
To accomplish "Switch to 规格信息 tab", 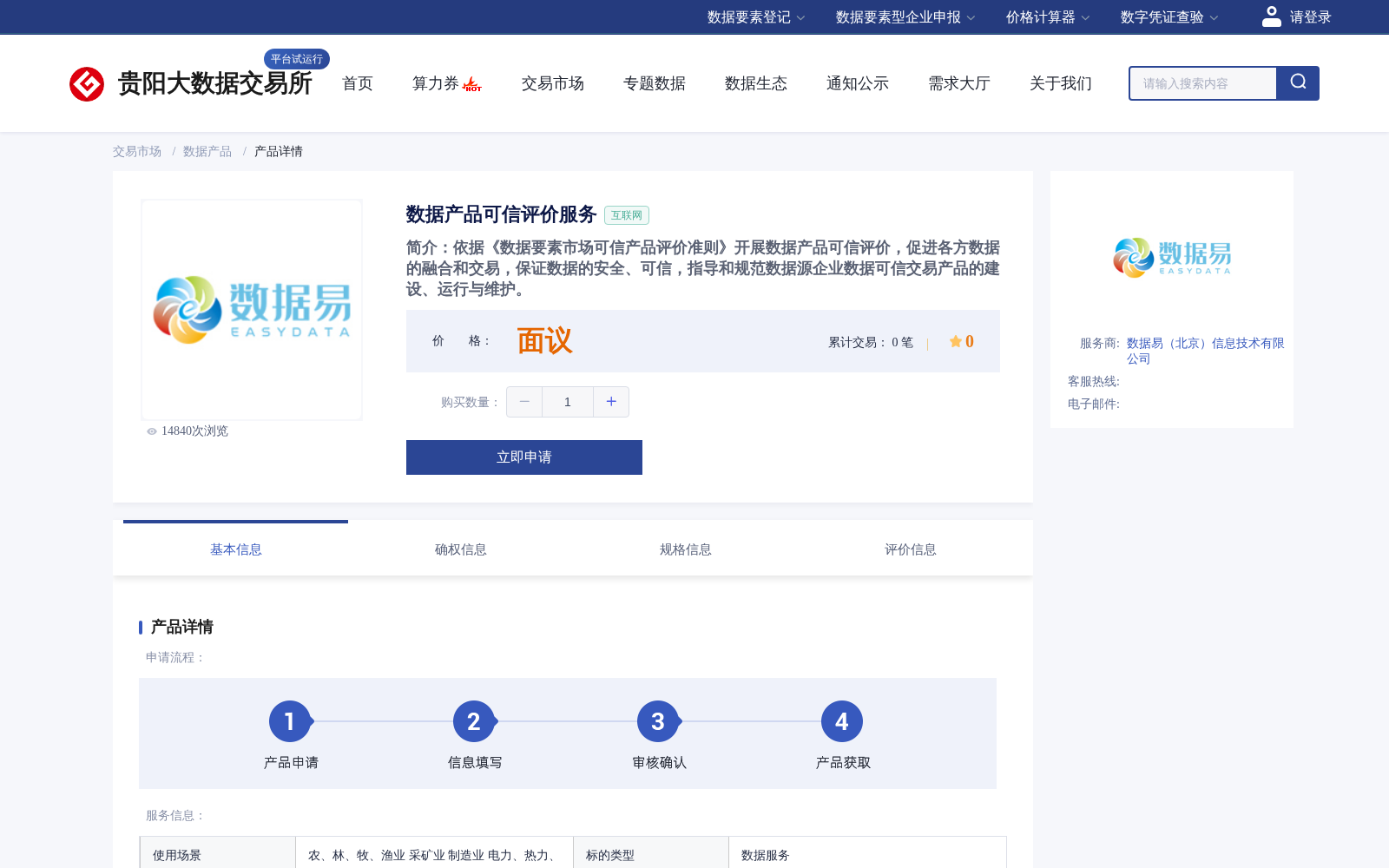I will tap(686, 549).
